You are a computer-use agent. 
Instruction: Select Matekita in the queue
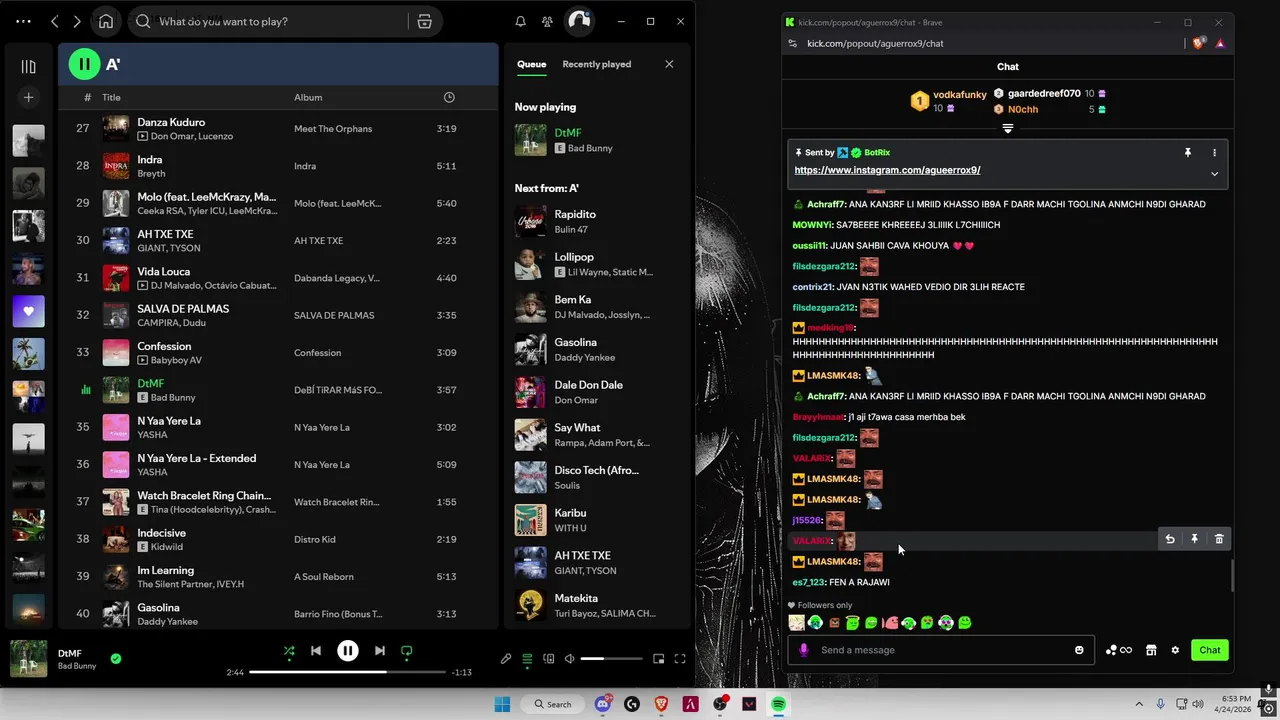coord(595,605)
